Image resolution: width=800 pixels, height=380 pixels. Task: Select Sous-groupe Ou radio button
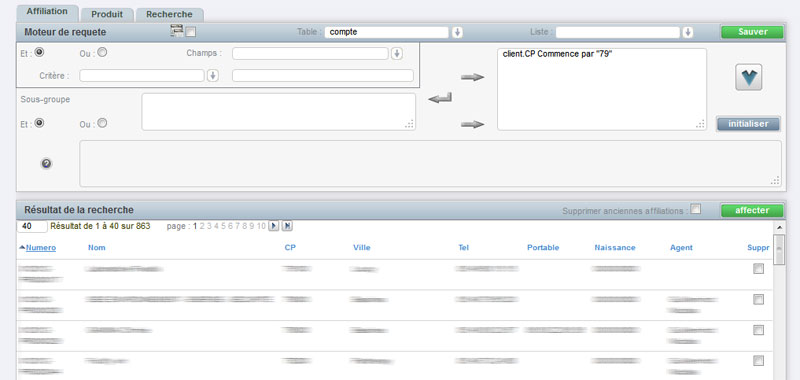[x=102, y=123]
